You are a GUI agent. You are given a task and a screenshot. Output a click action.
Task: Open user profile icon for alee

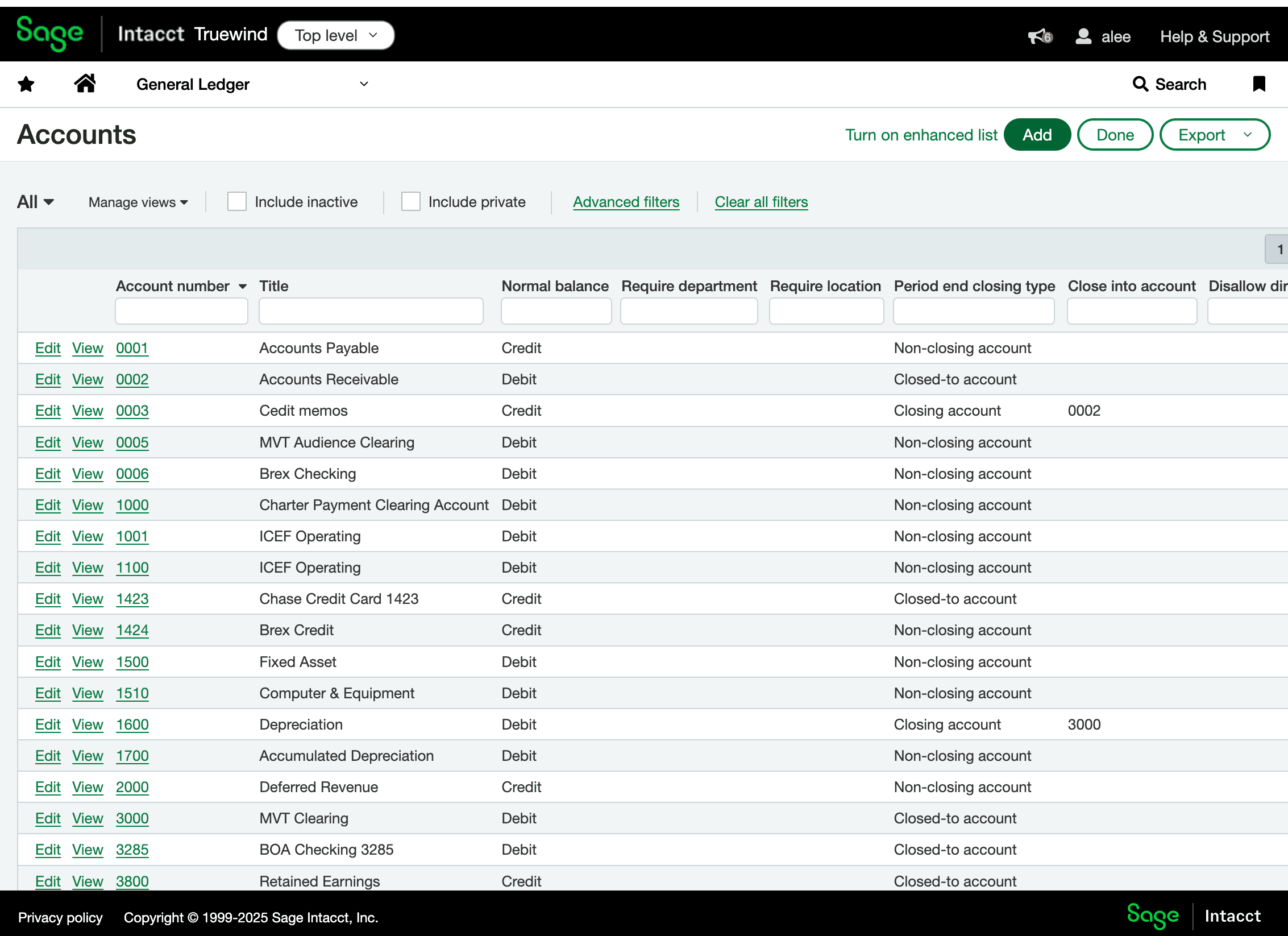pos(1084,36)
